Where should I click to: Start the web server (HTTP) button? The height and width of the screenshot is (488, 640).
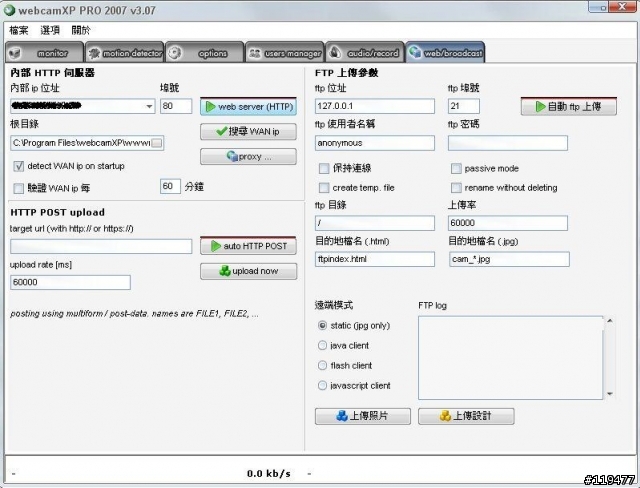click(x=248, y=106)
